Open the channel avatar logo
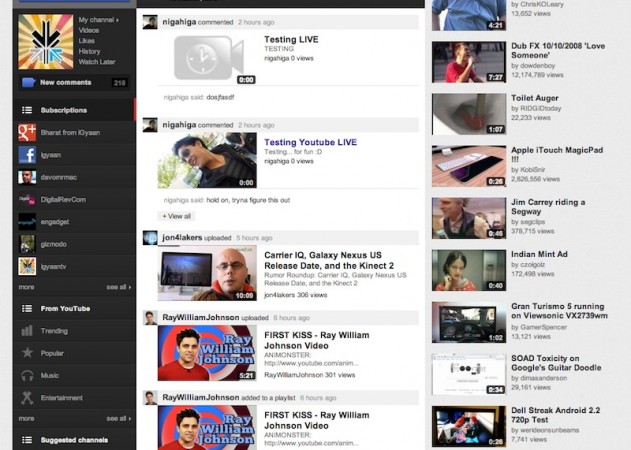The height and width of the screenshot is (450, 631). pyautogui.click(x=45, y=41)
